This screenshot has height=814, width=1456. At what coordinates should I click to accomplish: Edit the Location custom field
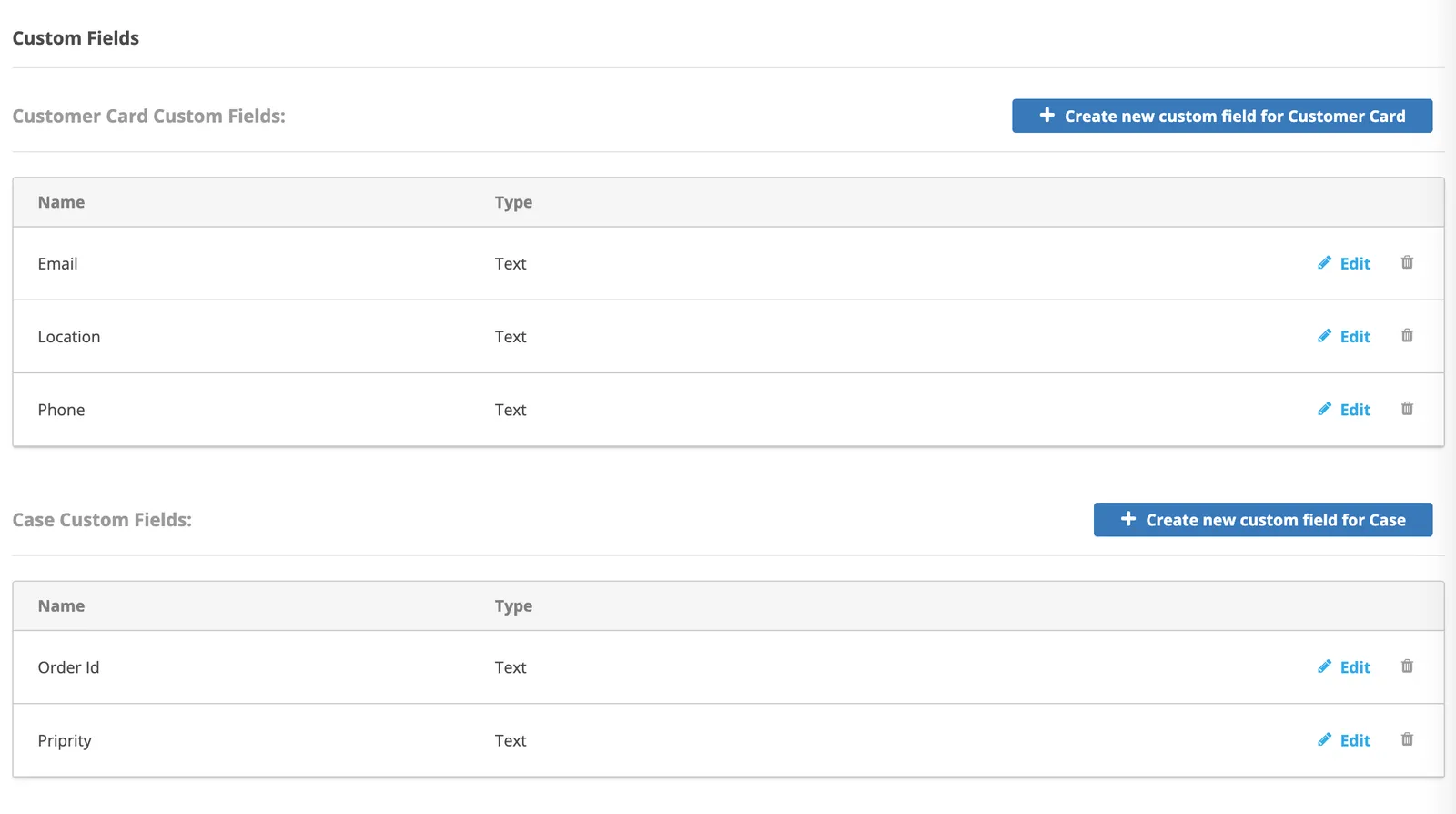pos(1344,336)
